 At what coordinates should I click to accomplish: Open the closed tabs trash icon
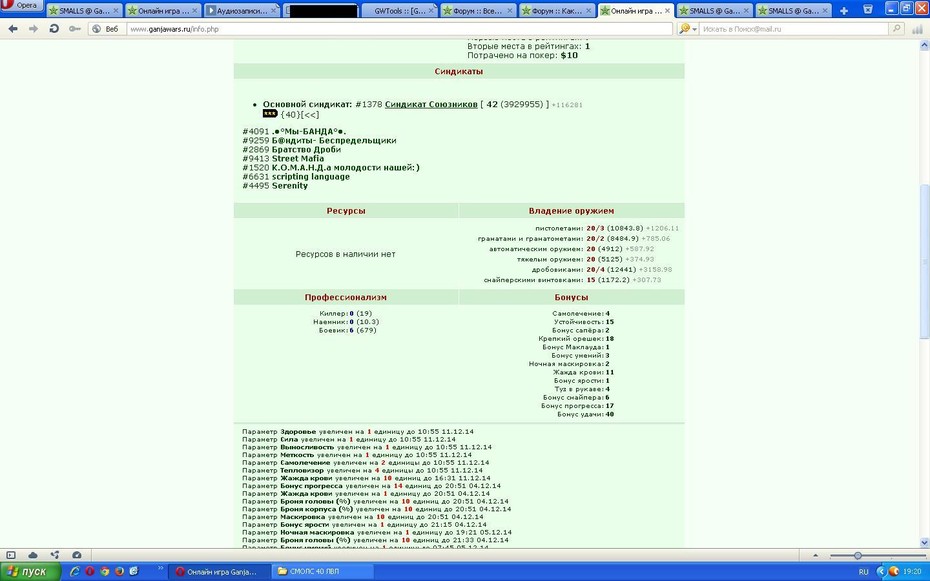[868, 9]
